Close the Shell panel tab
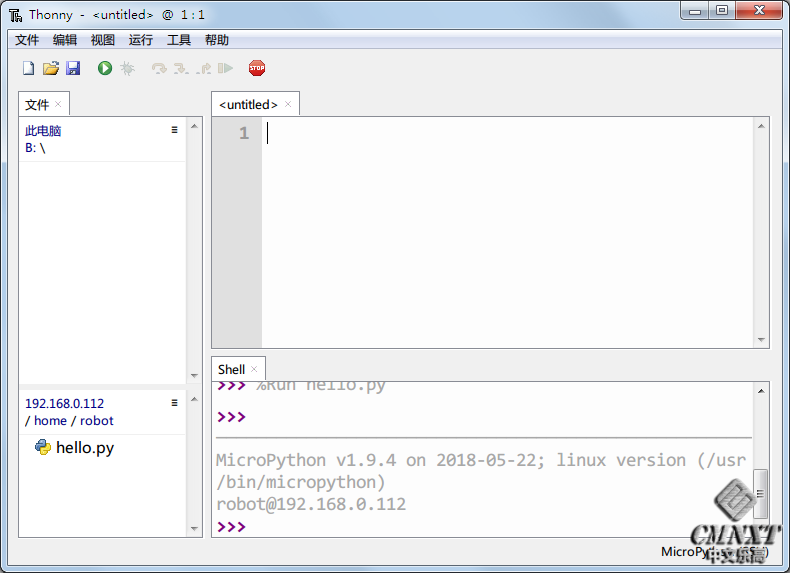The height and width of the screenshot is (573, 790). [254, 369]
